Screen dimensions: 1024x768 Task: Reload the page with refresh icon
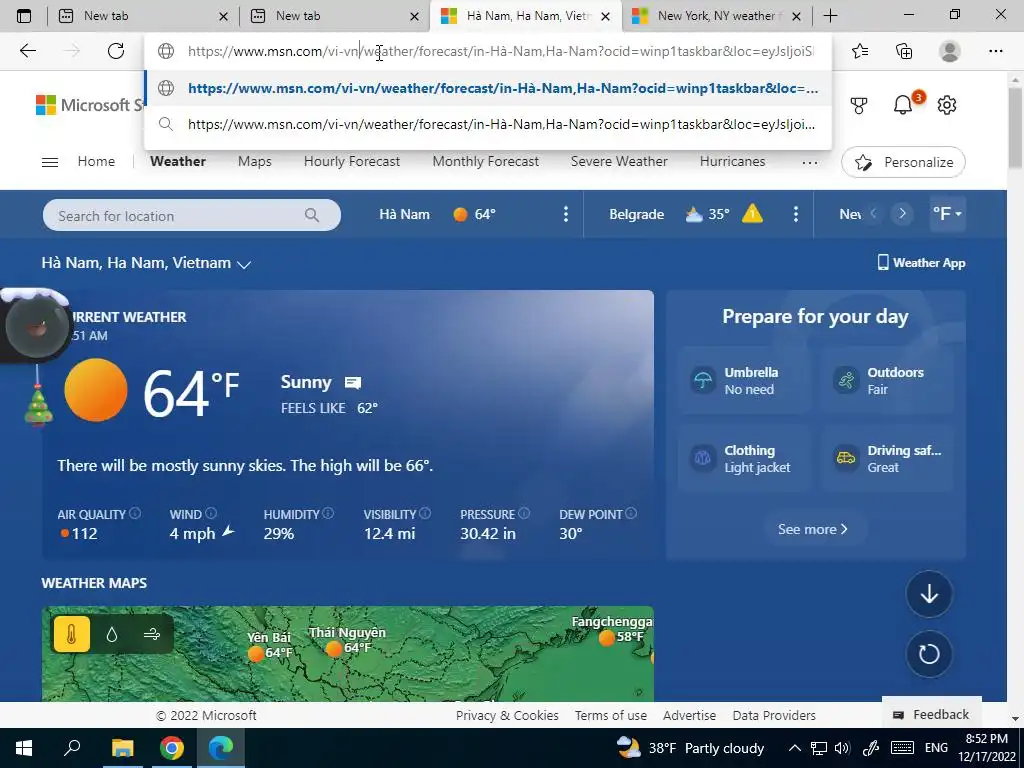click(x=116, y=51)
